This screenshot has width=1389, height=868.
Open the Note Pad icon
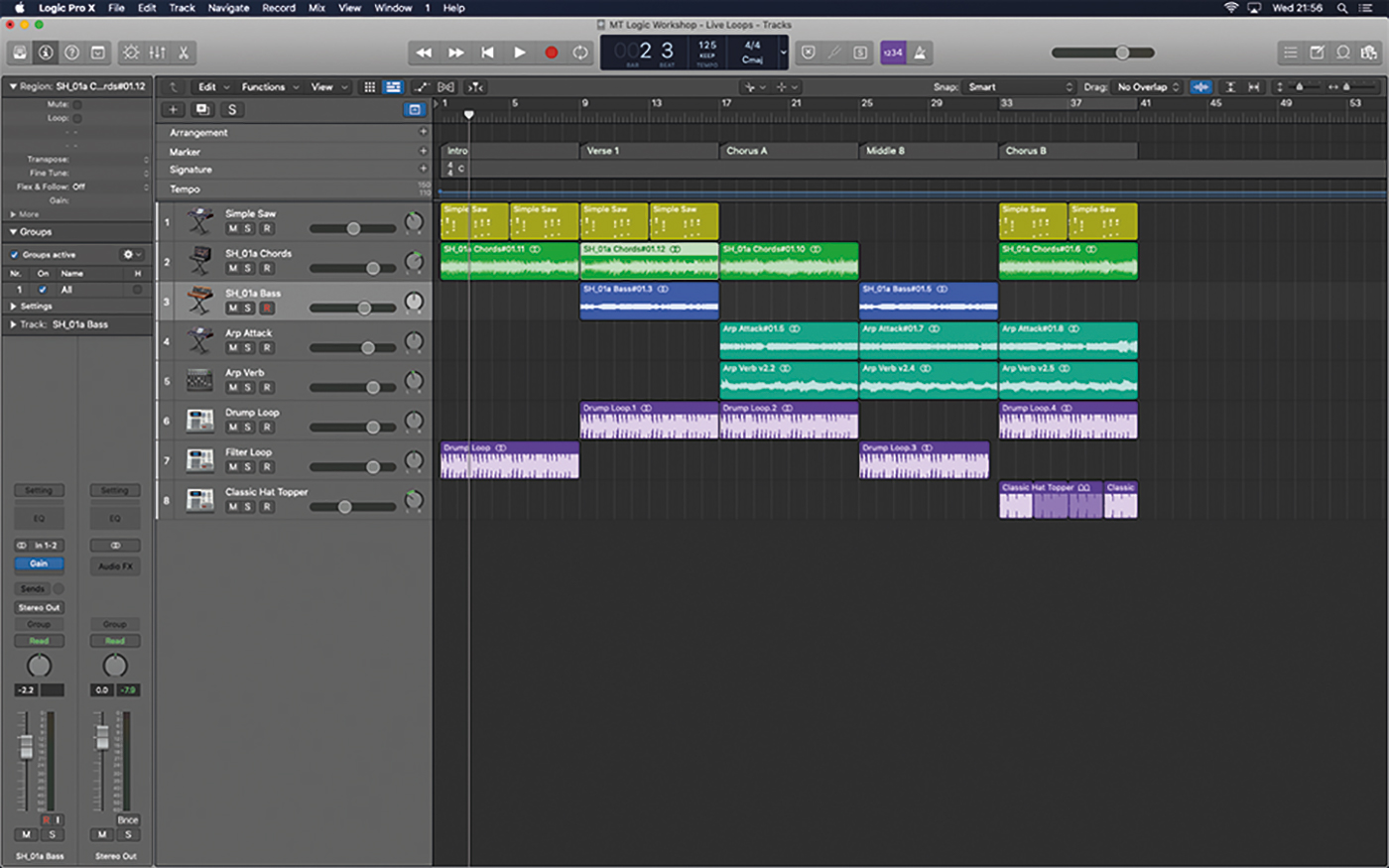(x=1318, y=53)
